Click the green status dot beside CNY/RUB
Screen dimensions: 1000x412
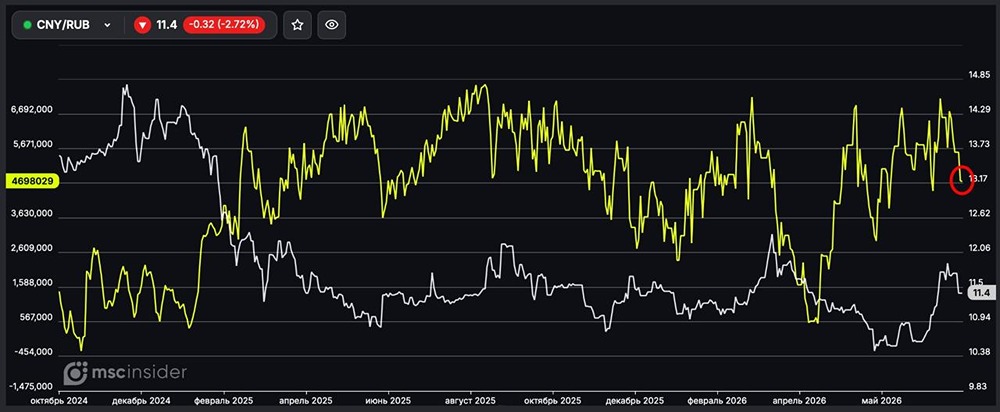[x=27, y=26]
